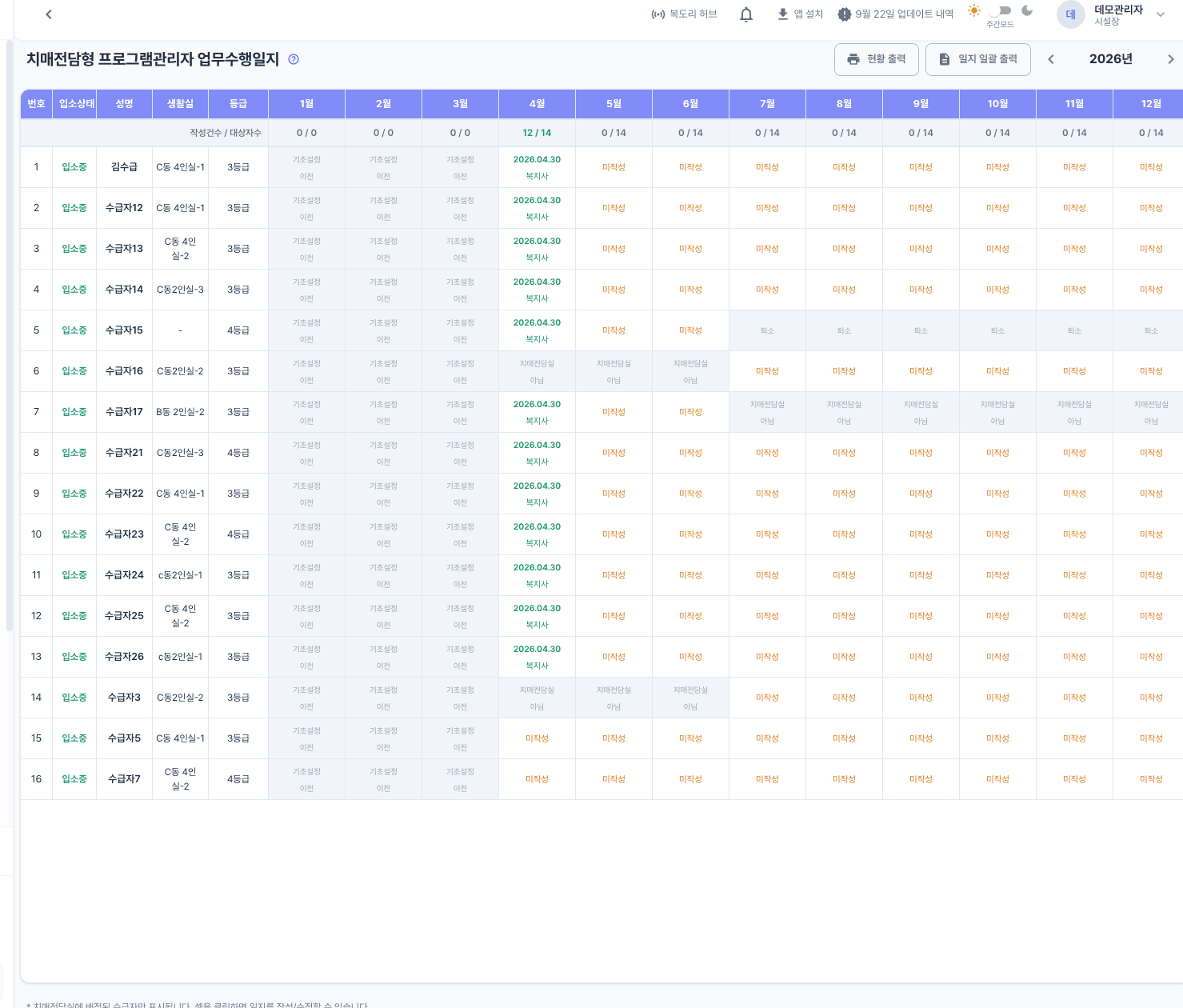Expand the 데모관리자 account dropdown

(x=1161, y=14)
